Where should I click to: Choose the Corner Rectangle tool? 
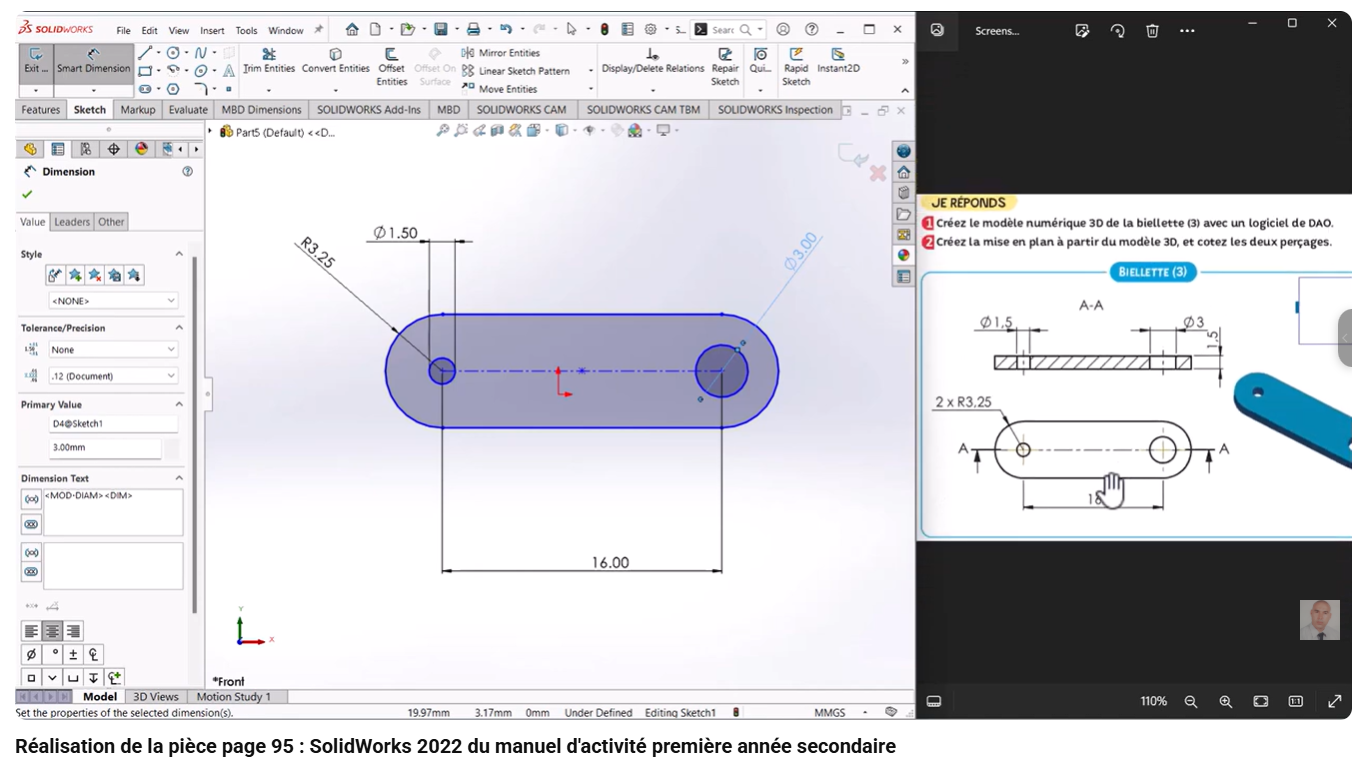click(146, 70)
